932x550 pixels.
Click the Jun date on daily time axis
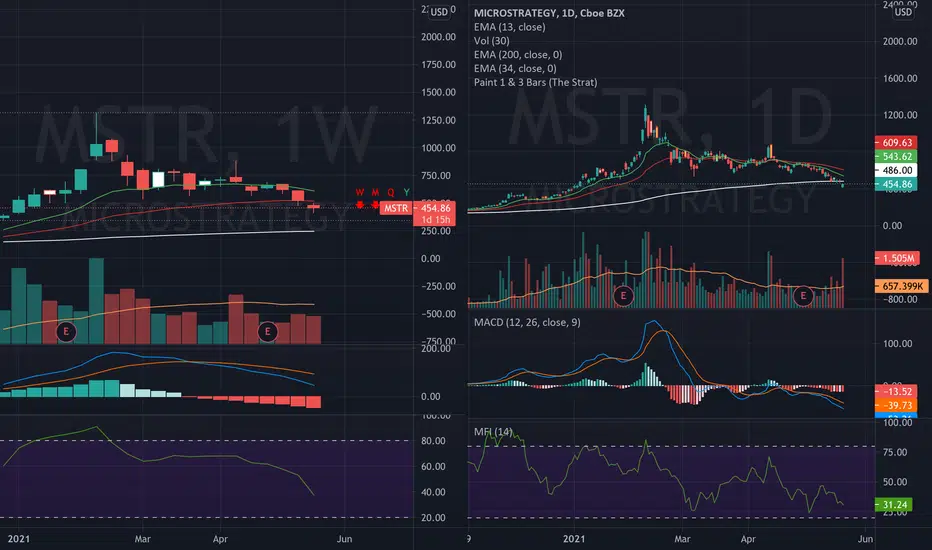(x=865, y=539)
